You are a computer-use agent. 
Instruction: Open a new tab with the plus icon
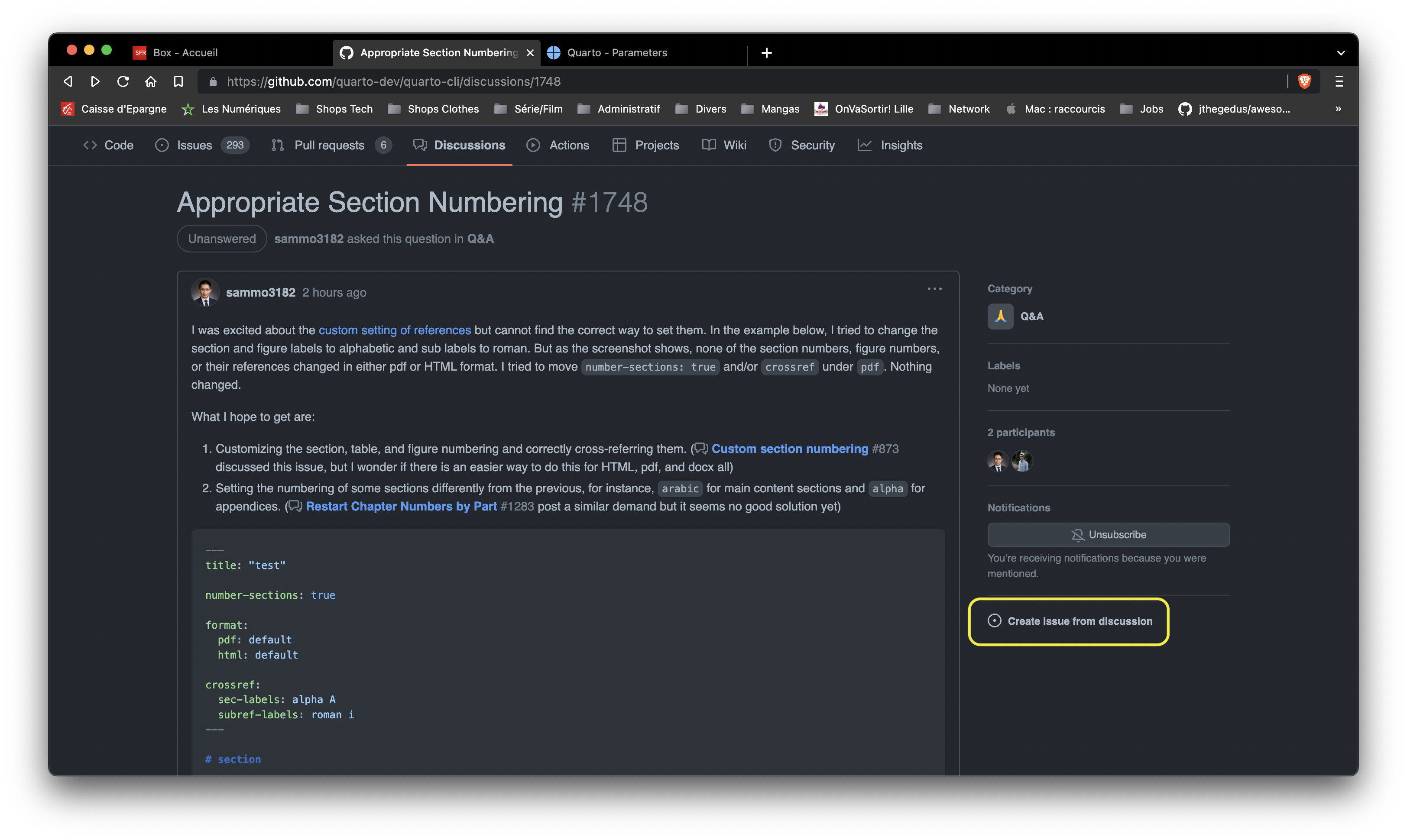coord(767,53)
